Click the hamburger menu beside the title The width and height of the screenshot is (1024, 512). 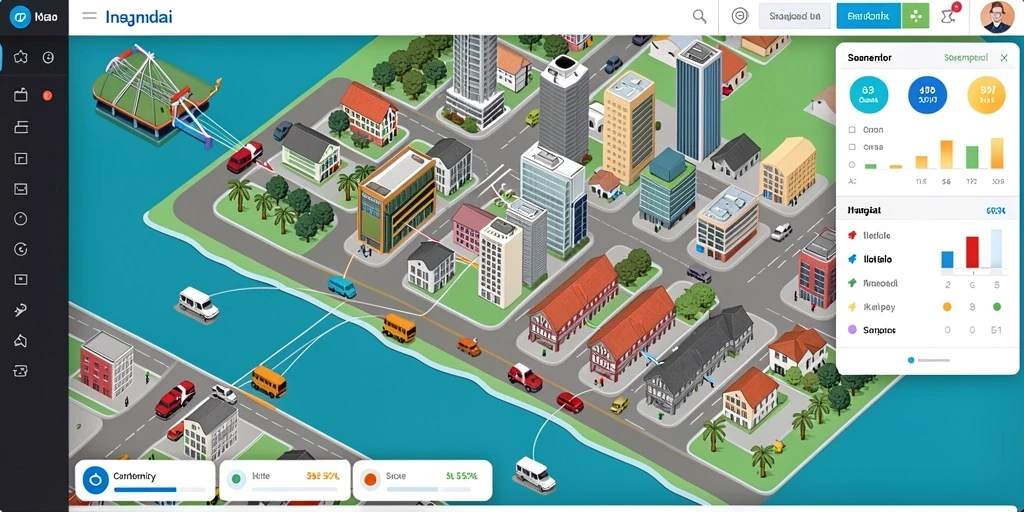coord(89,16)
